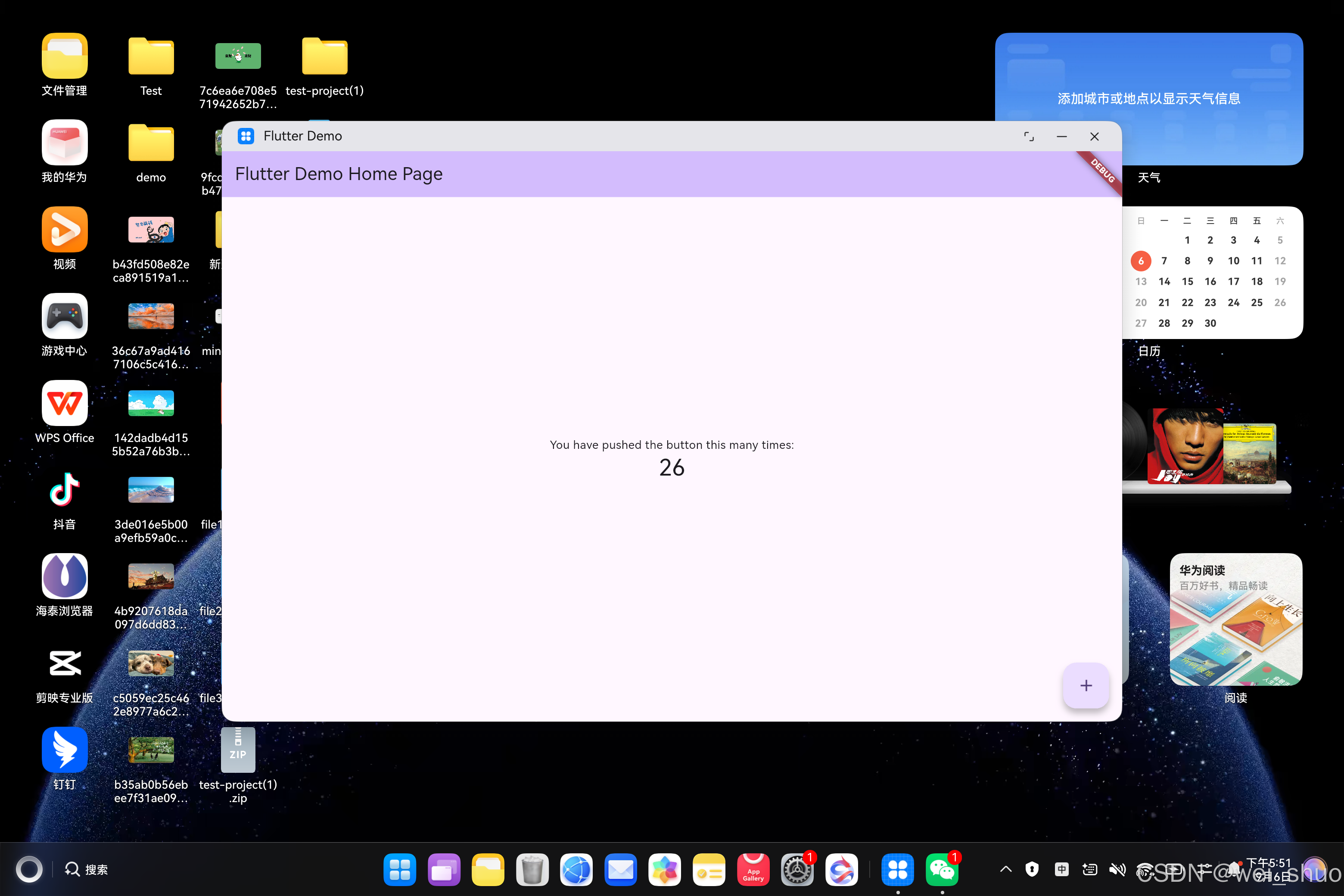The width and height of the screenshot is (1344, 896).
Task: Click the round launcher button on taskbar
Action: (29, 869)
